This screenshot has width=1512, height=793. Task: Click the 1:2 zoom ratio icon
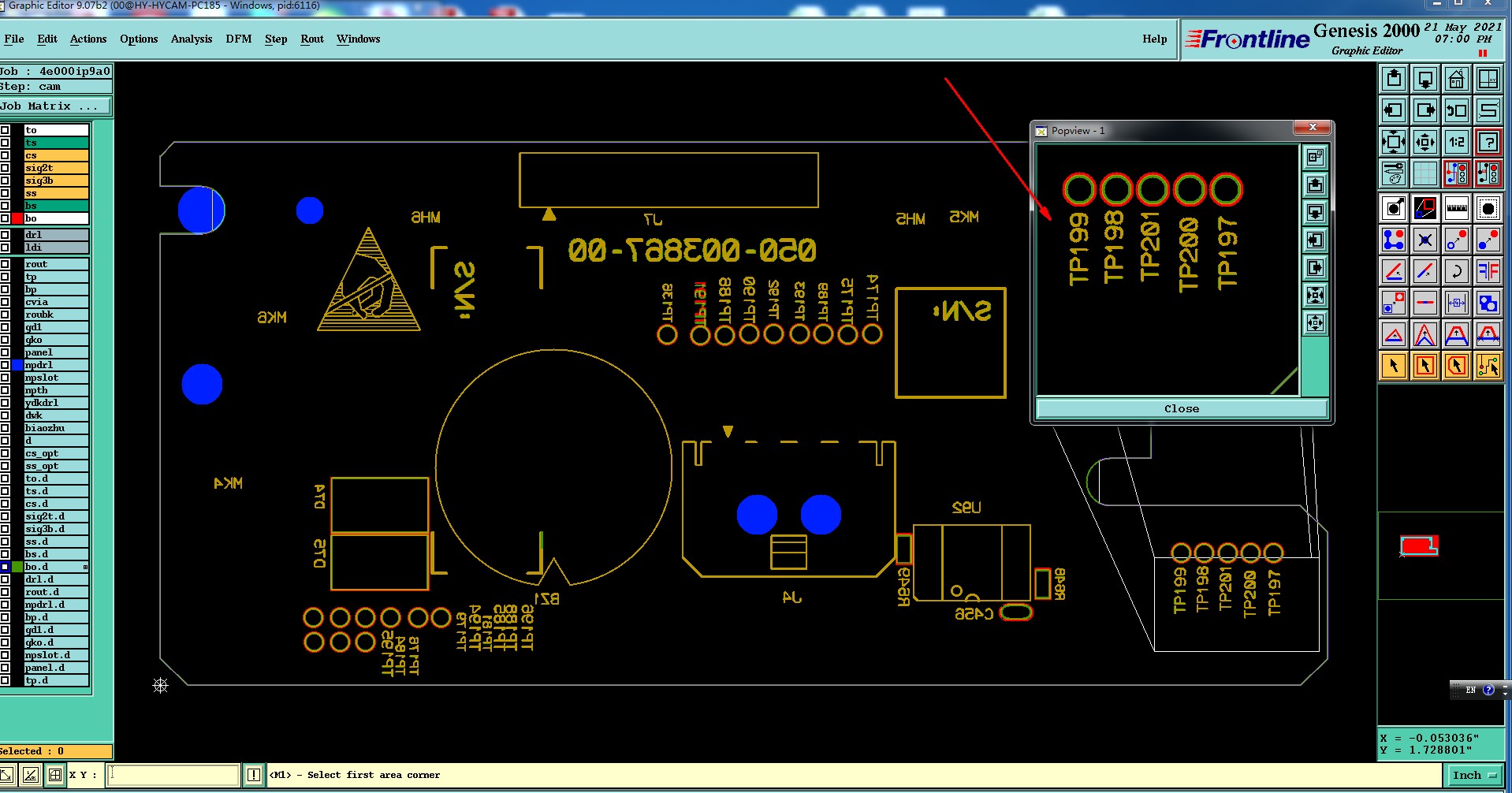(x=1457, y=142)
